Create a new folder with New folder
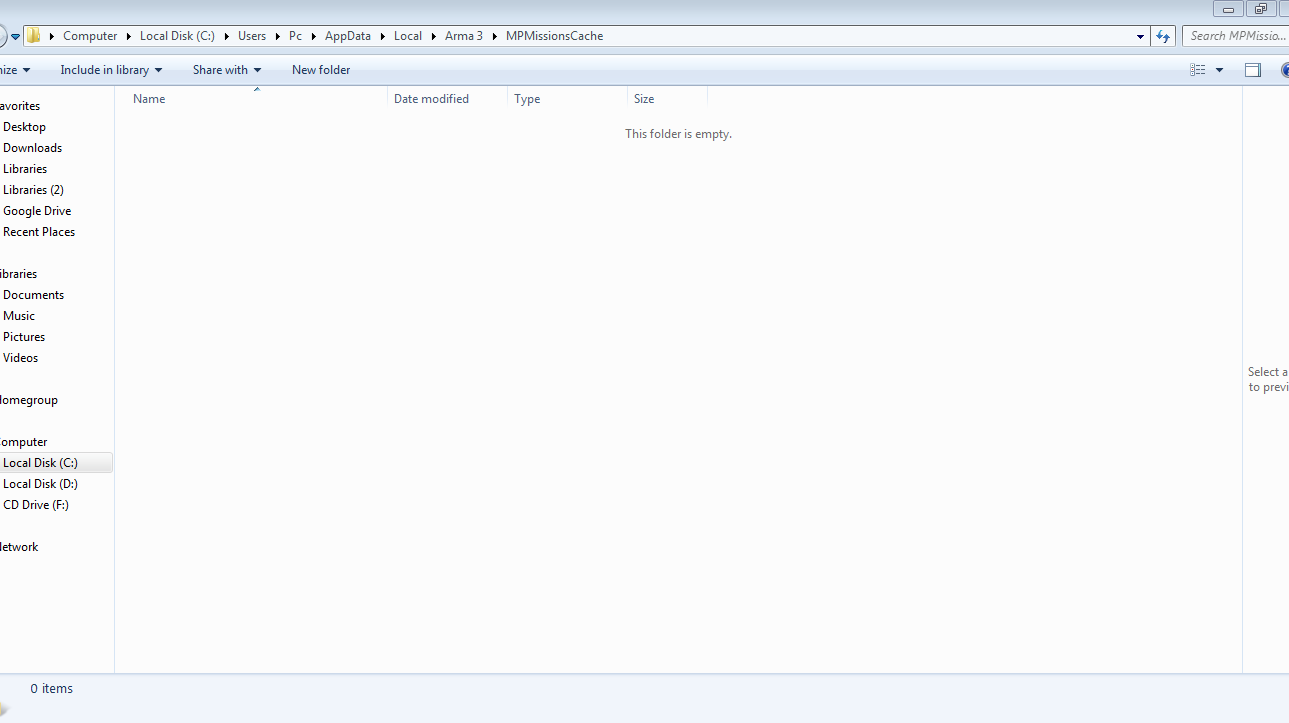1289x723 pixels. click(321, 70)
